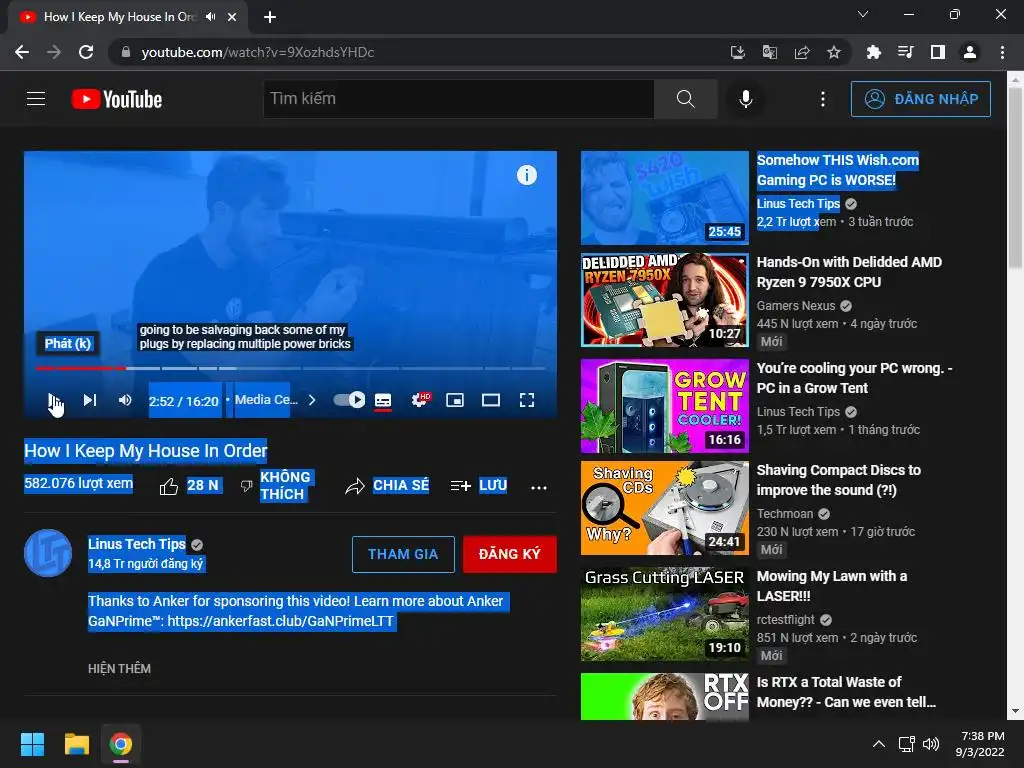Show the video info card icon
The image size is (1024, 768).
tap(526, 175)
